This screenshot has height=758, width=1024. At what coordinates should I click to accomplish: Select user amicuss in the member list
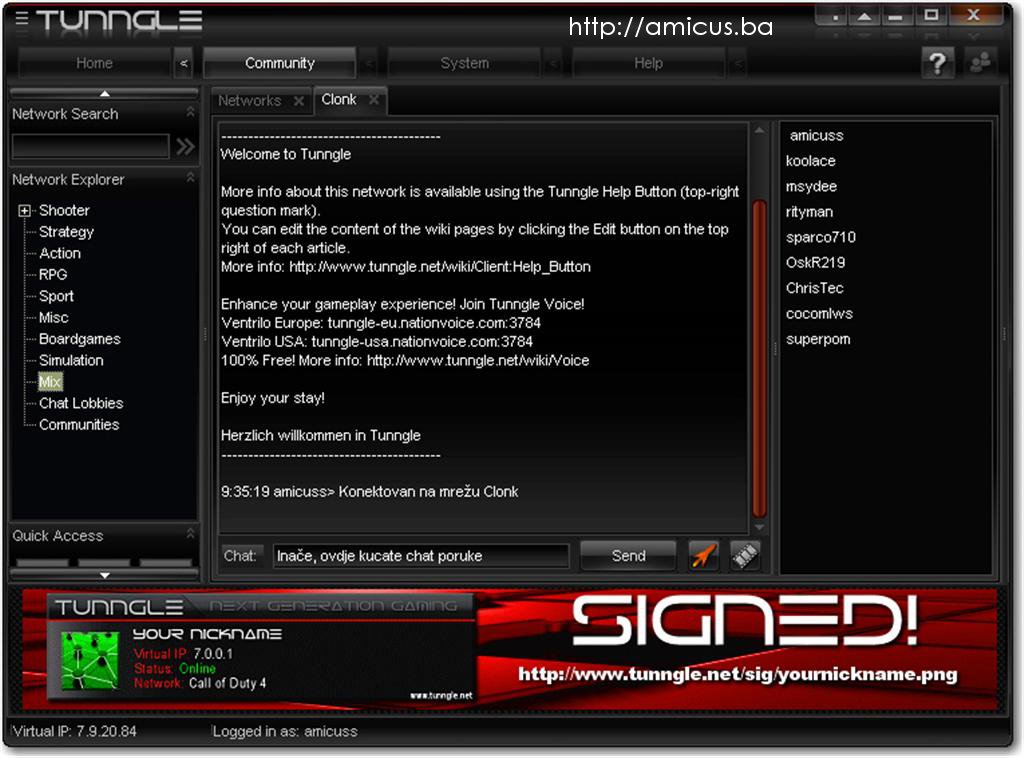point(816,136)
